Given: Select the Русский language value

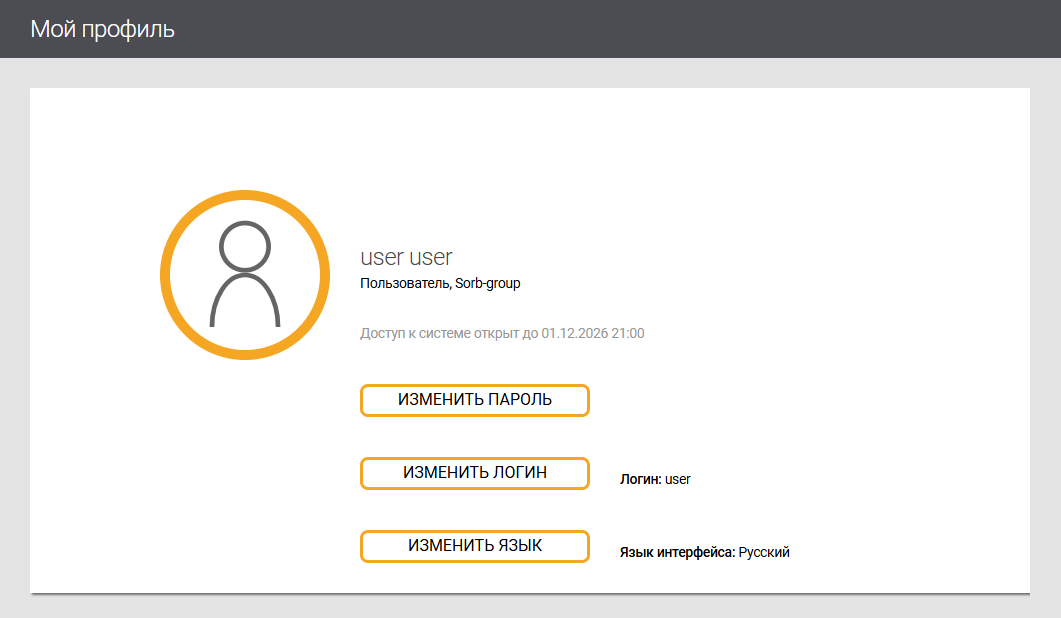Looking at the screenshot, I should tap(764, 552).
